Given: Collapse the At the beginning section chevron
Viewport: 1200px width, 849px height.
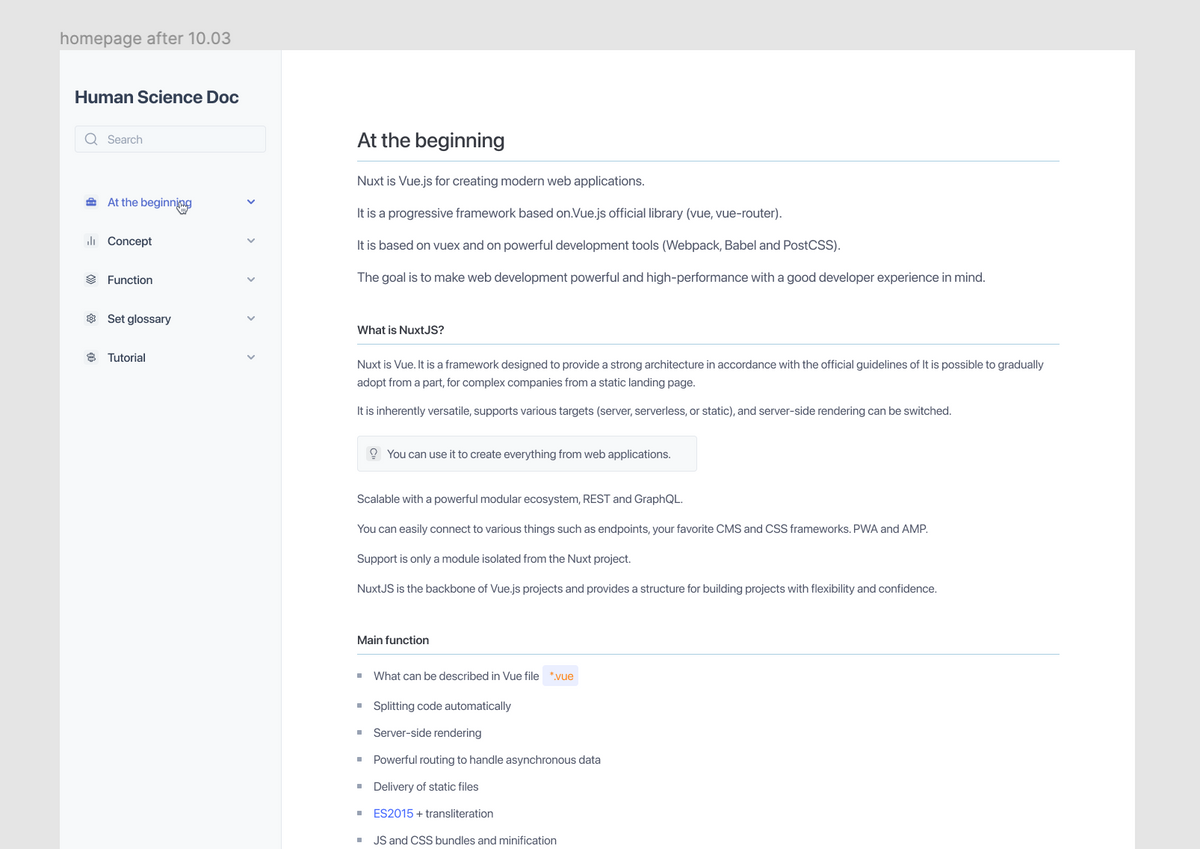Looking at the screenshot, I should tap(251, 202).
